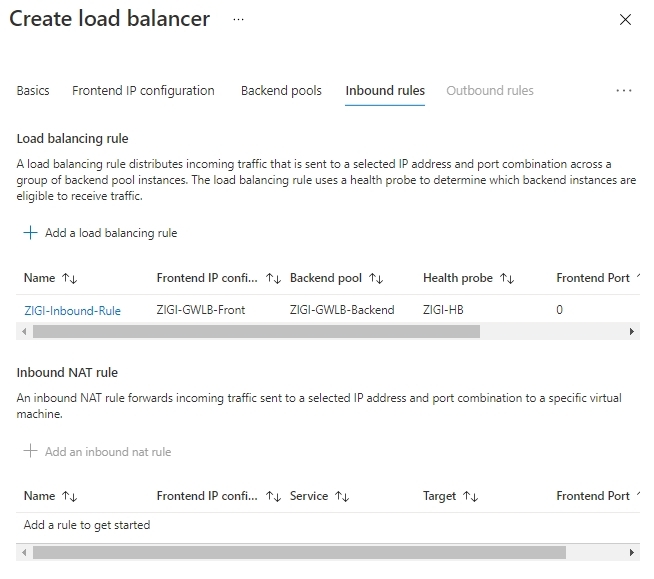The height and width of the screenshot is (579, 654).
Task: Click Frontend Port header in load balancing table
Action: click(593, 278)
